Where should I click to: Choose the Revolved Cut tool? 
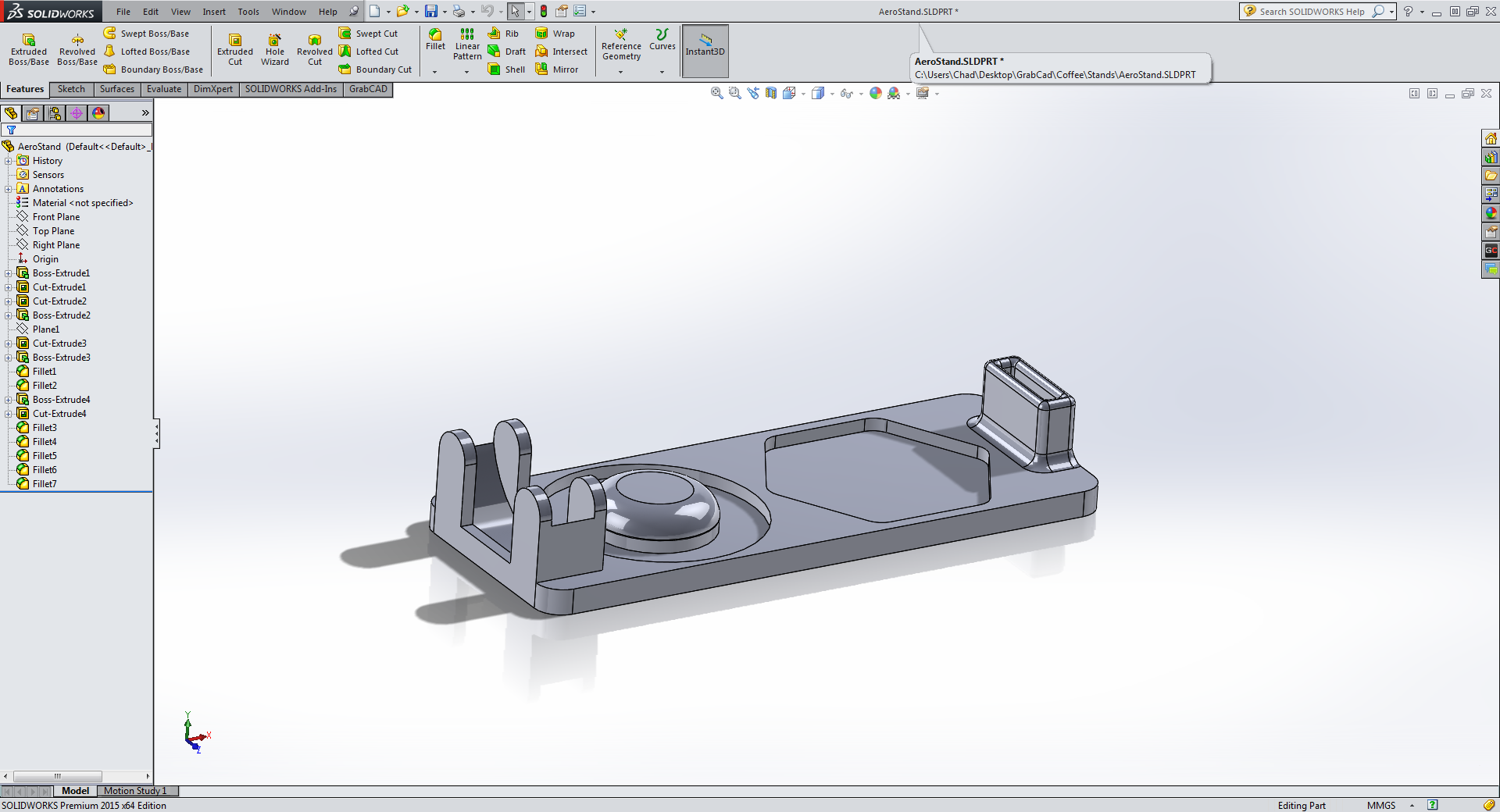pos(315,50)
